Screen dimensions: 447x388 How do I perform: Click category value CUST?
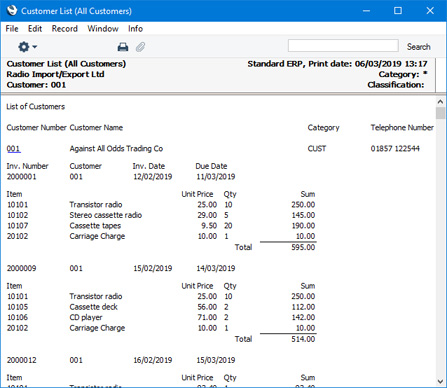[x=317, y=149]
